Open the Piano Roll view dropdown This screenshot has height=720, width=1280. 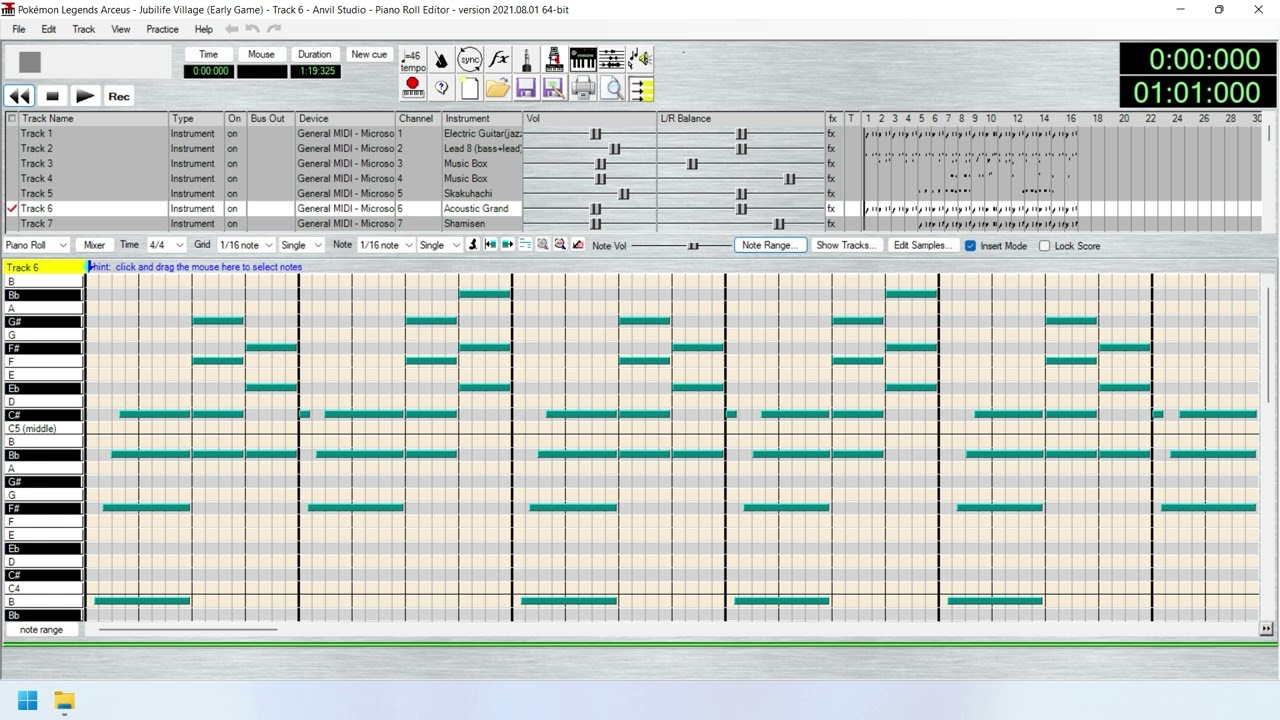pyautogui.click(x=36, y=245)
